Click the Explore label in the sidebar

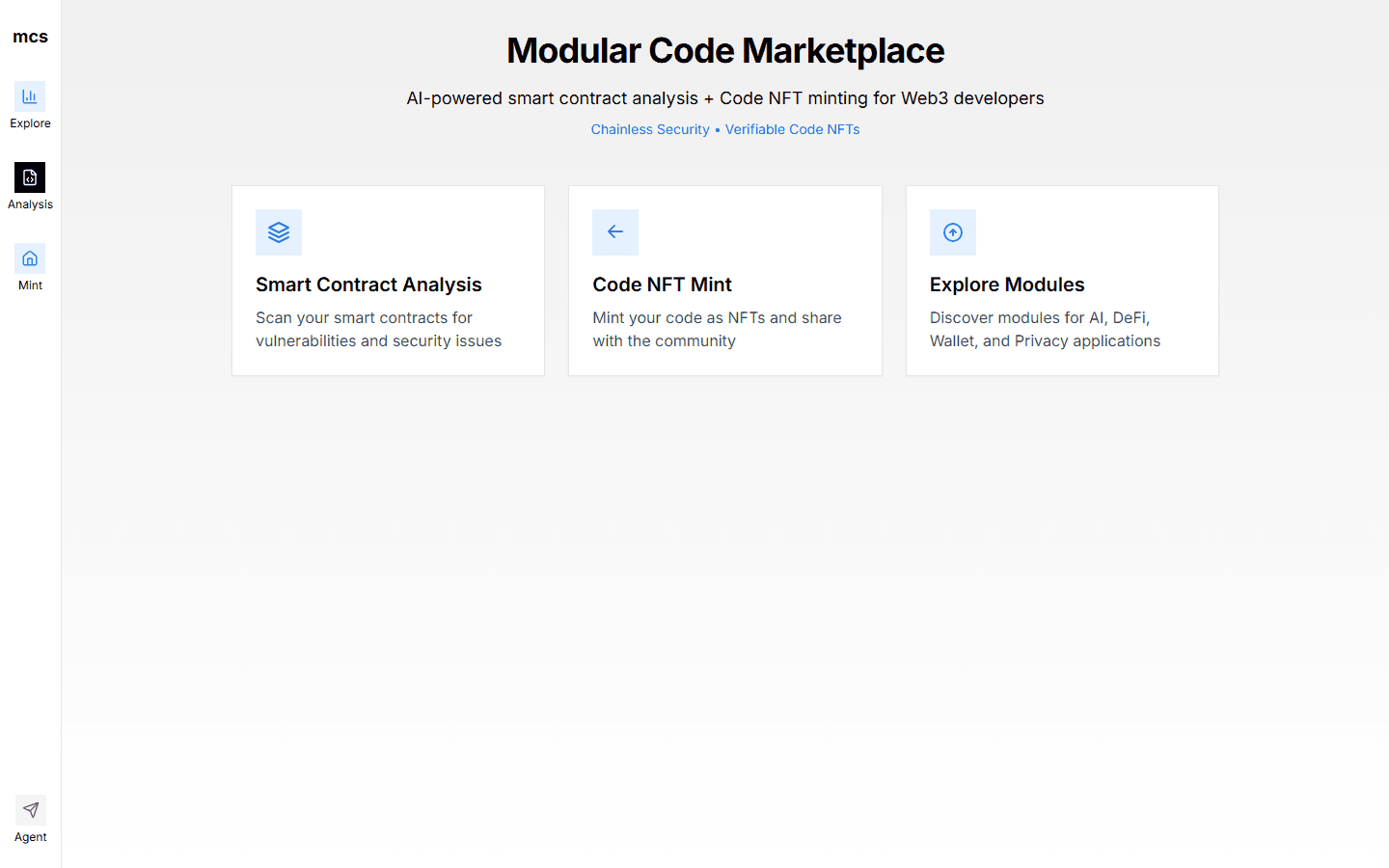pyautogui.click(x=30, y=123)
